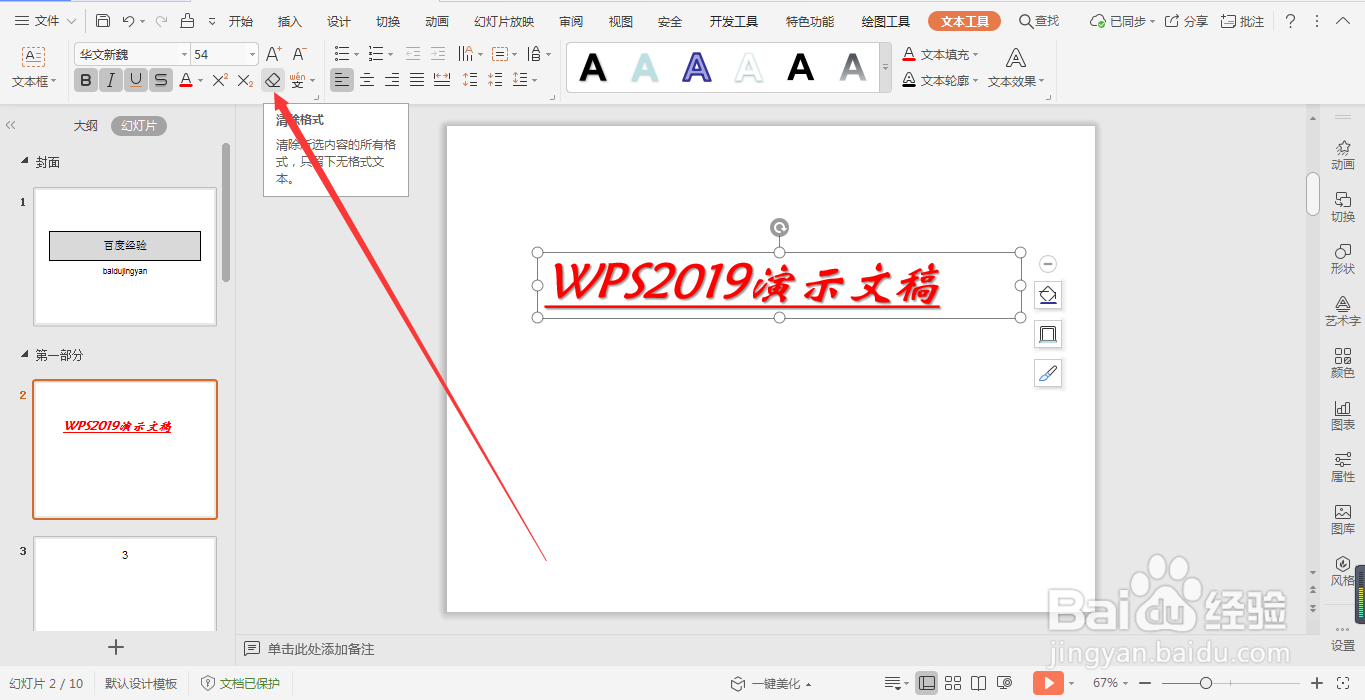The height and width of the screenshot is (700, 1365).
Task: Toggle bold formatting on selected text
Action: coord(86,80)
